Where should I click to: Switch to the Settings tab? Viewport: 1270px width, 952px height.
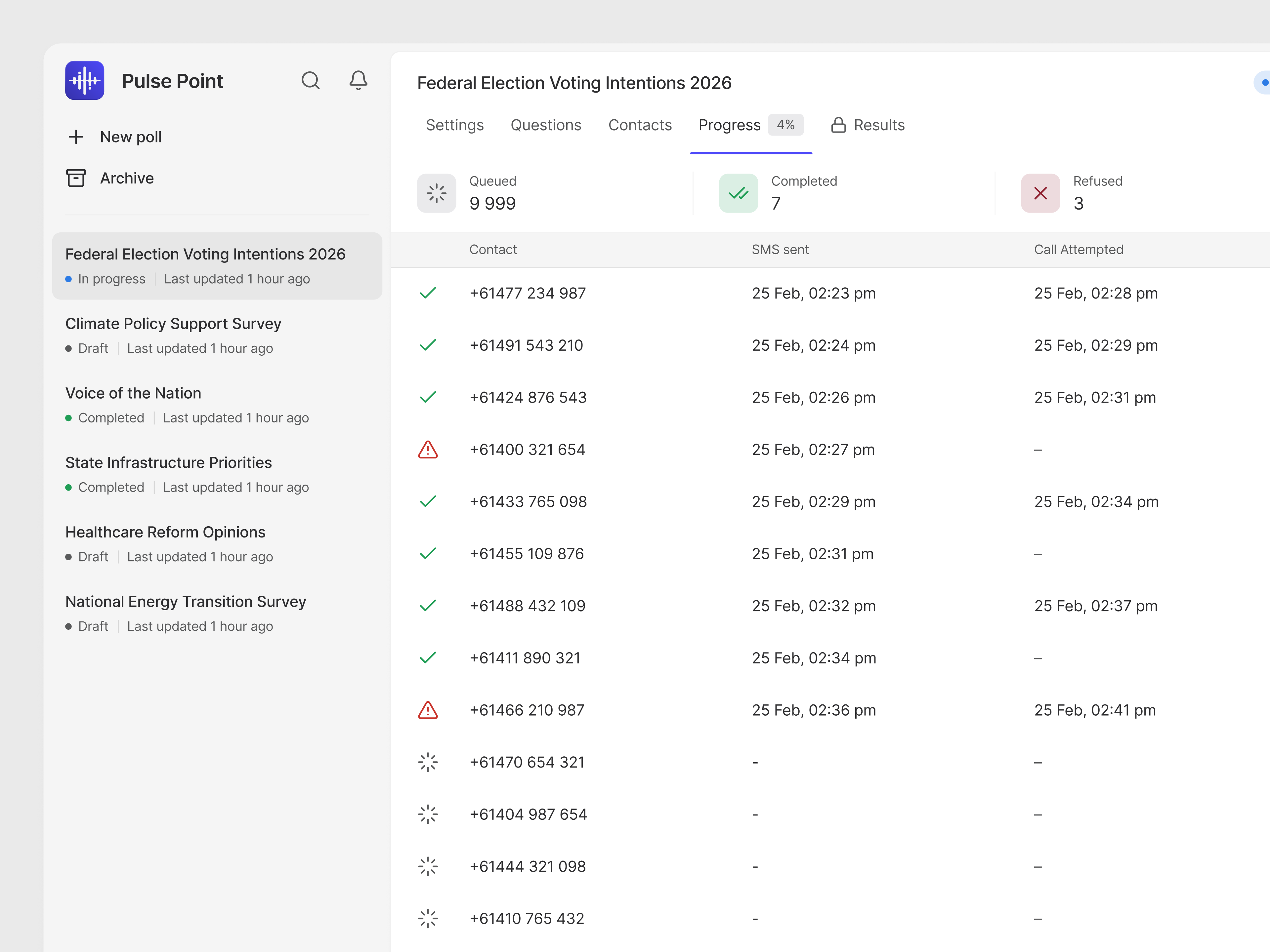455,125
